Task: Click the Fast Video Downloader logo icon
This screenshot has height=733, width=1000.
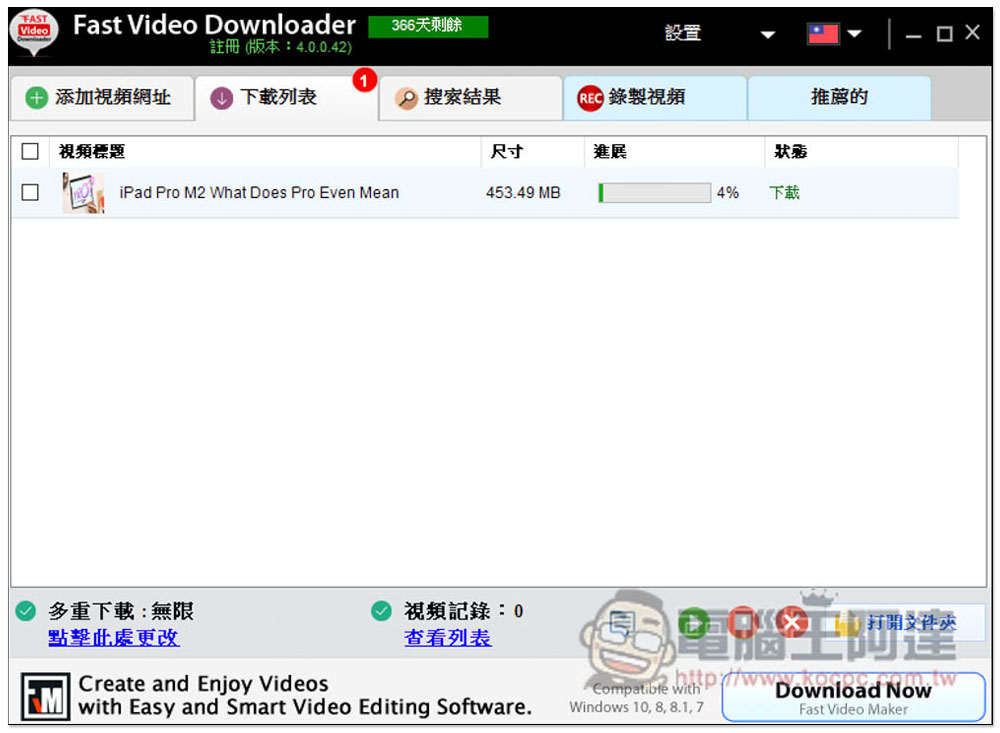Action: 34,33
